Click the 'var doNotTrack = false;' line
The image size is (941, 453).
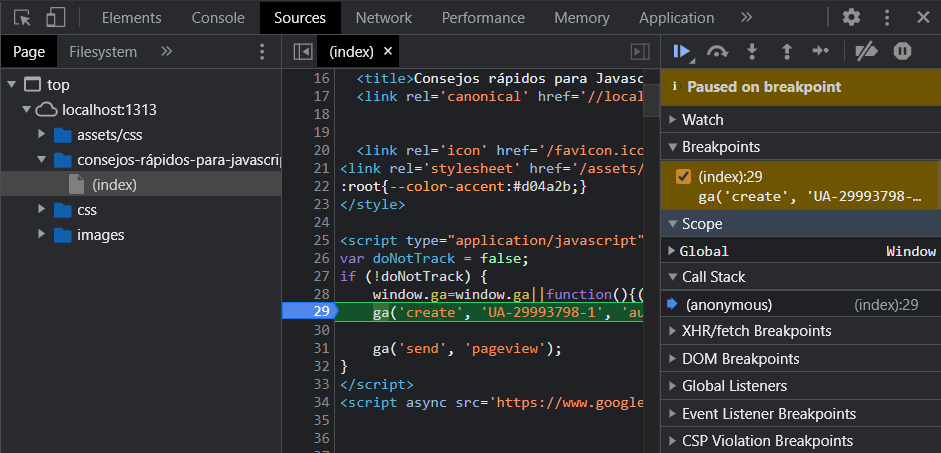434,259
